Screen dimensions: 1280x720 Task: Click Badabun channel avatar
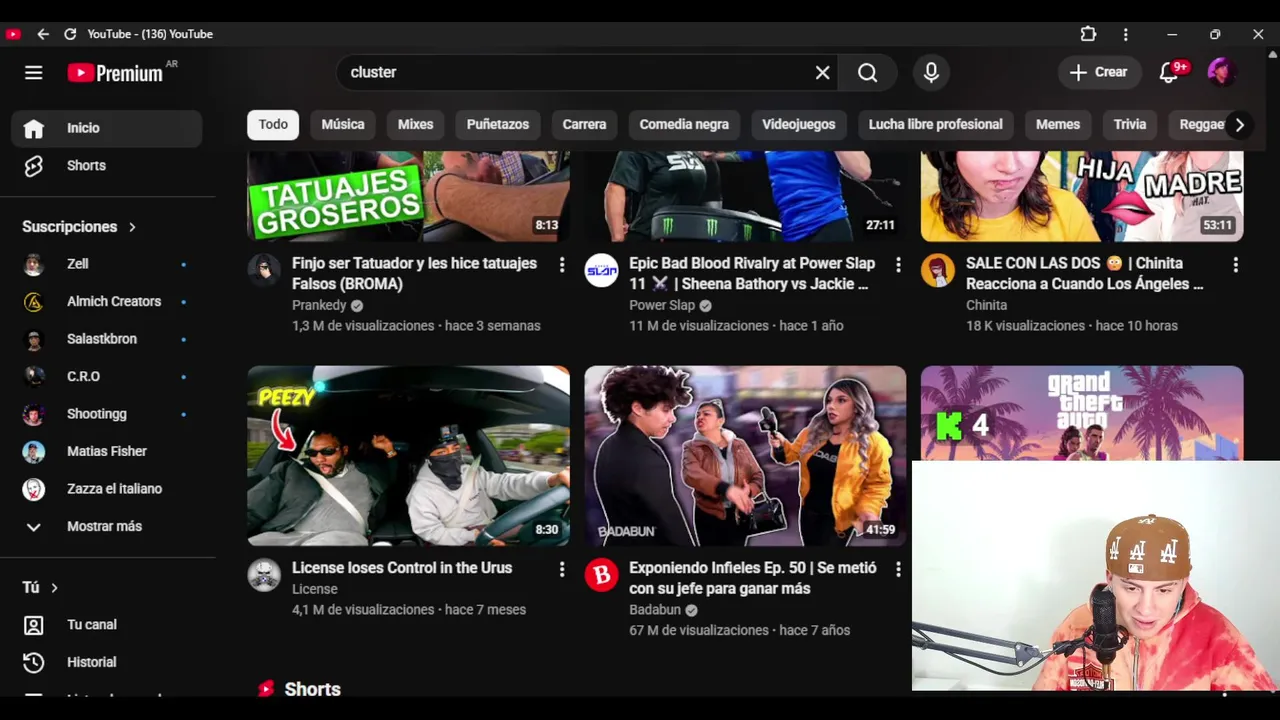601,574
